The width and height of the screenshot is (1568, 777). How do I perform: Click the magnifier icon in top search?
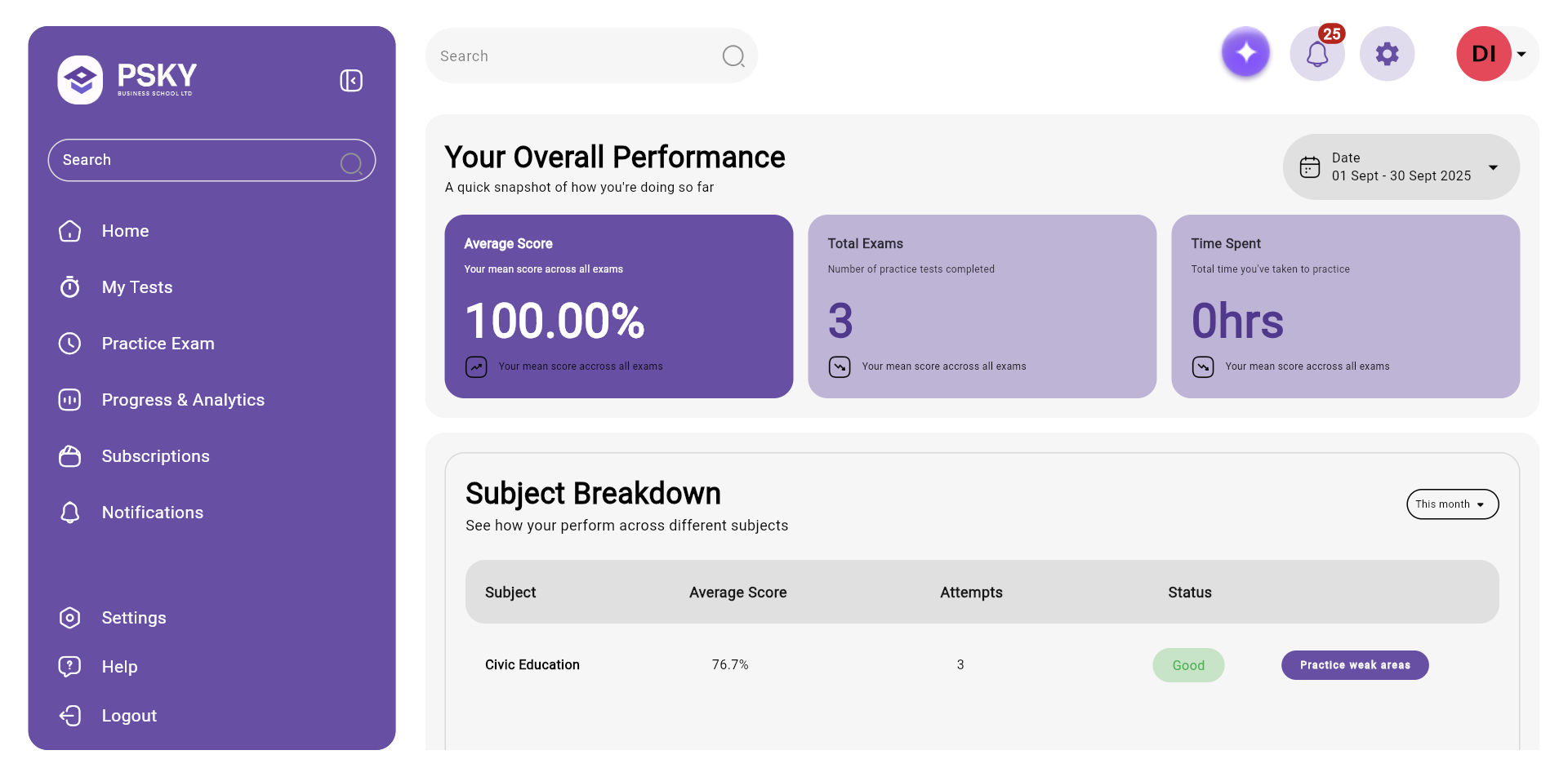pos(733,55)
